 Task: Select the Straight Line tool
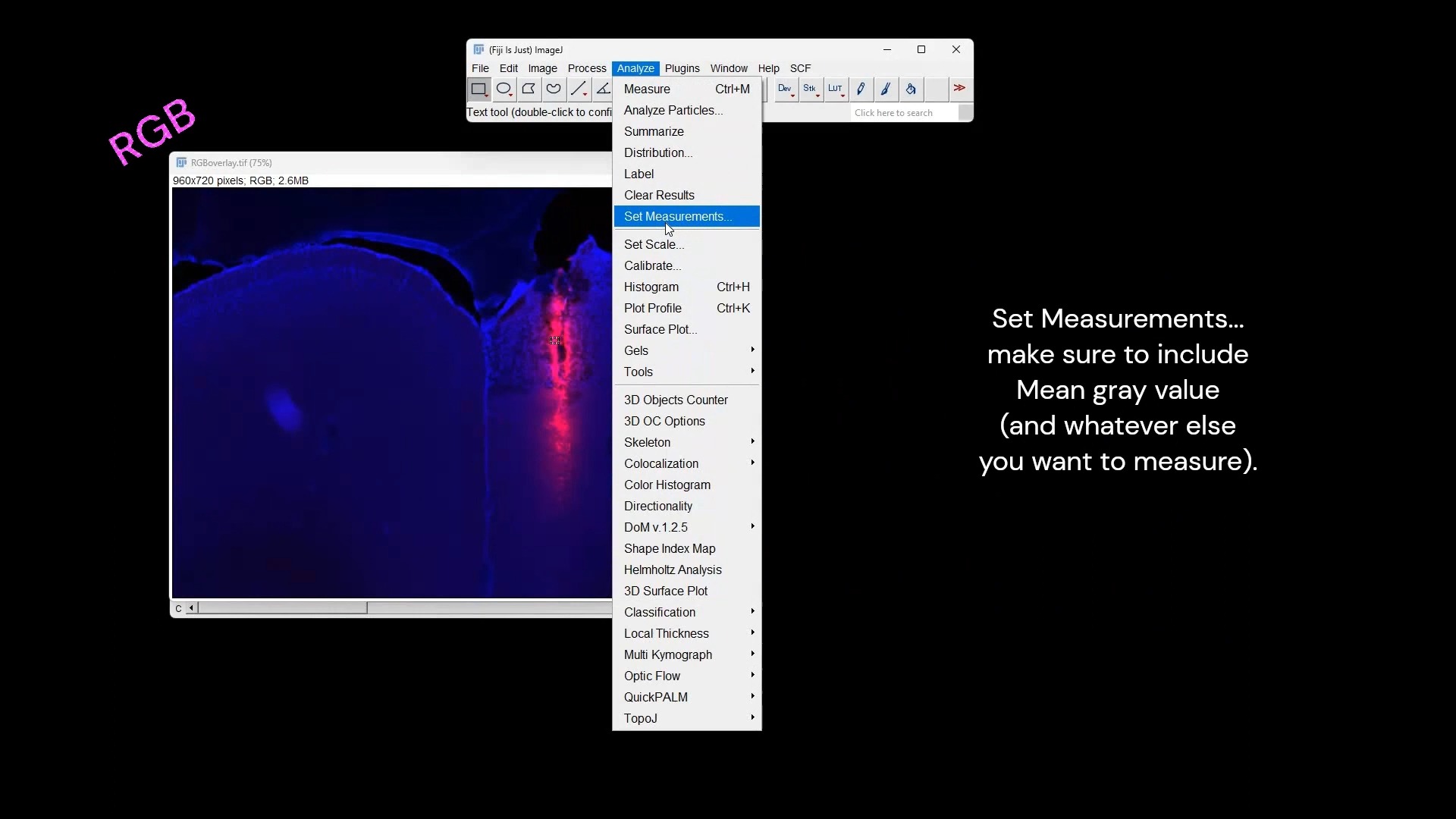point(579,89)
